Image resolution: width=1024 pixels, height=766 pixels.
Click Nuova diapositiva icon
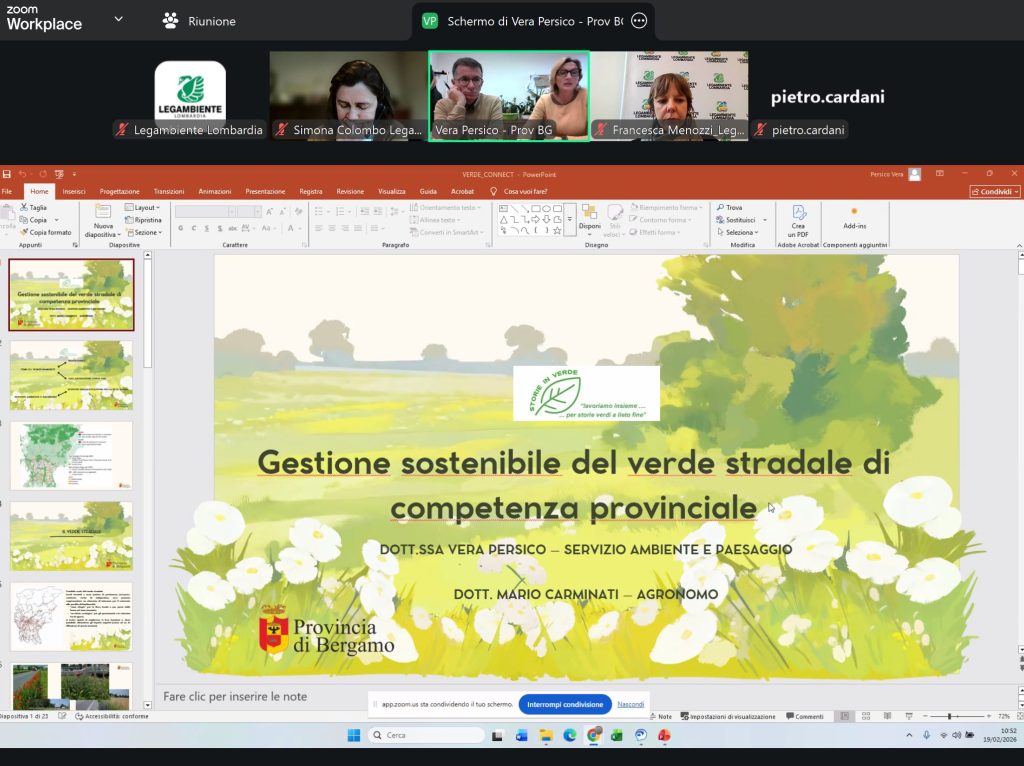103,213
